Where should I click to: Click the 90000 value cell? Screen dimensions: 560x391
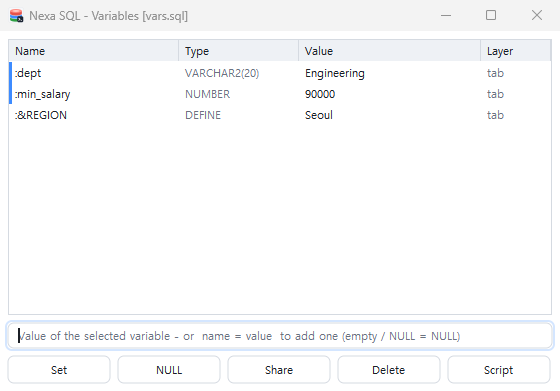[x=320, y=94]
